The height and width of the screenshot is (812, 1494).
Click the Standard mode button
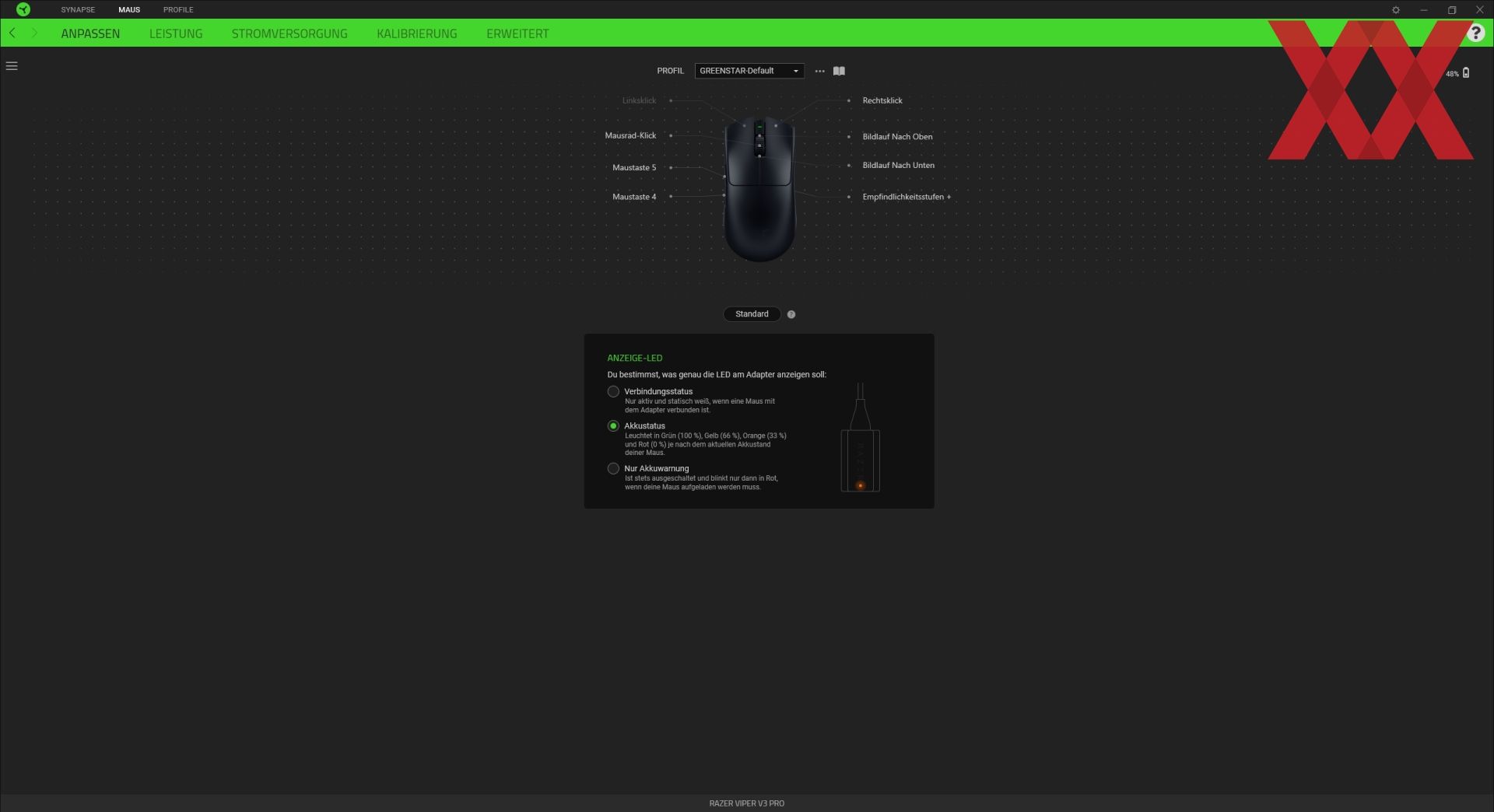pos(752,314)
